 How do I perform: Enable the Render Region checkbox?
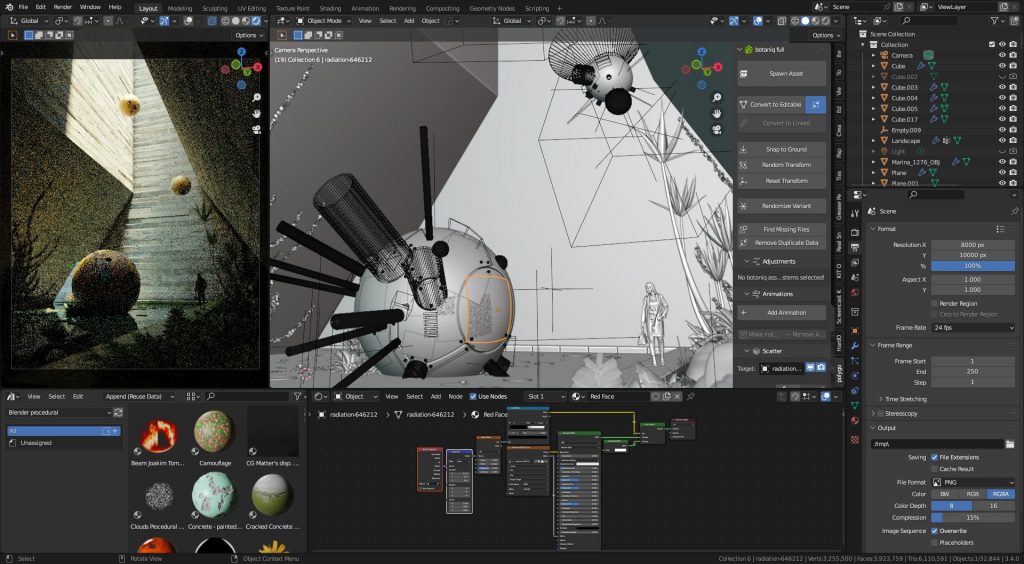pyautogui.click(x=935, y=304)
